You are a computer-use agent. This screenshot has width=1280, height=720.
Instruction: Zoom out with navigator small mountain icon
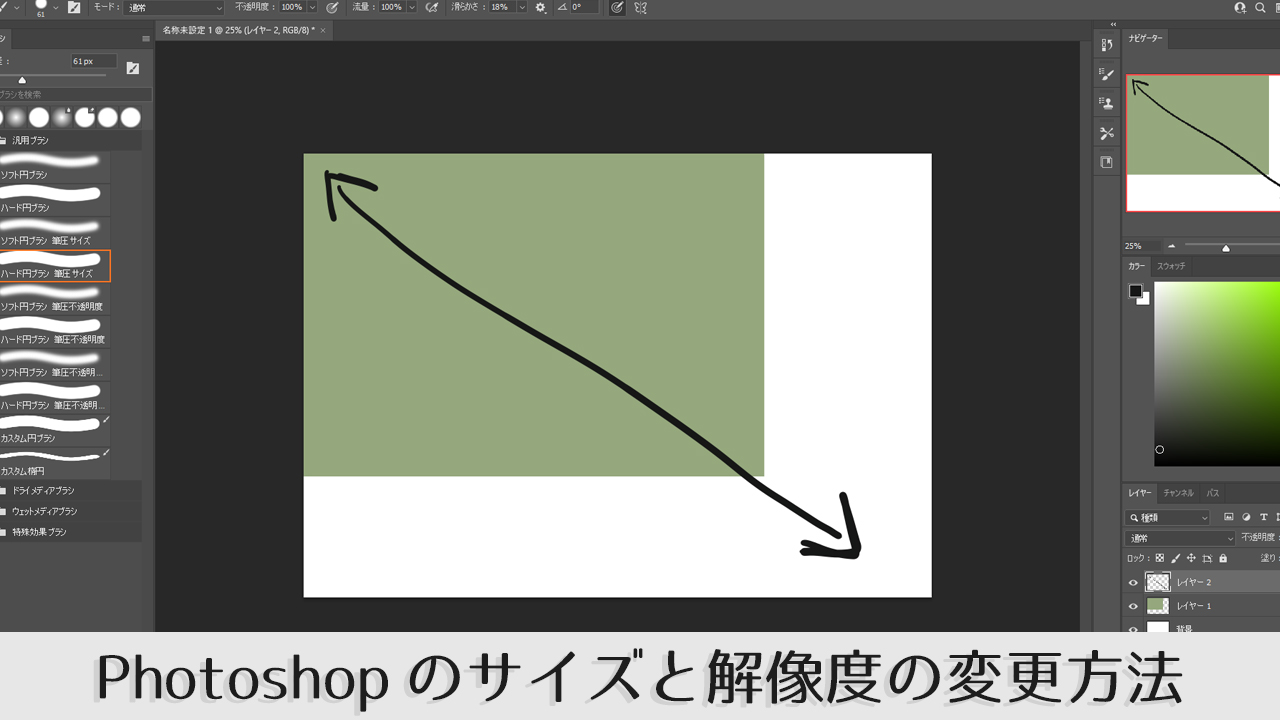click(x=1172, y=246)
